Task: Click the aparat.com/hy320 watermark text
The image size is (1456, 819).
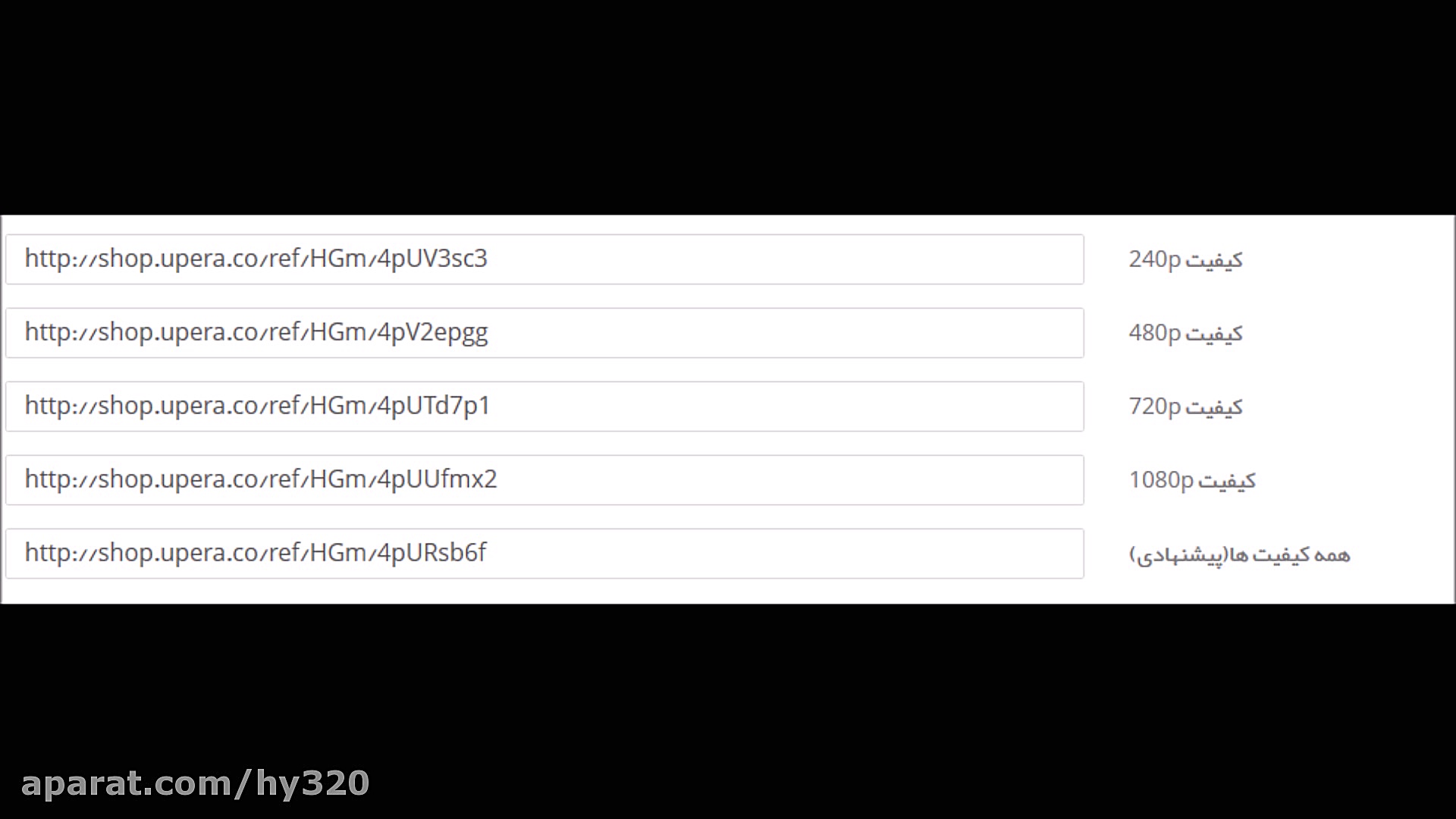Action: (195, 783)
